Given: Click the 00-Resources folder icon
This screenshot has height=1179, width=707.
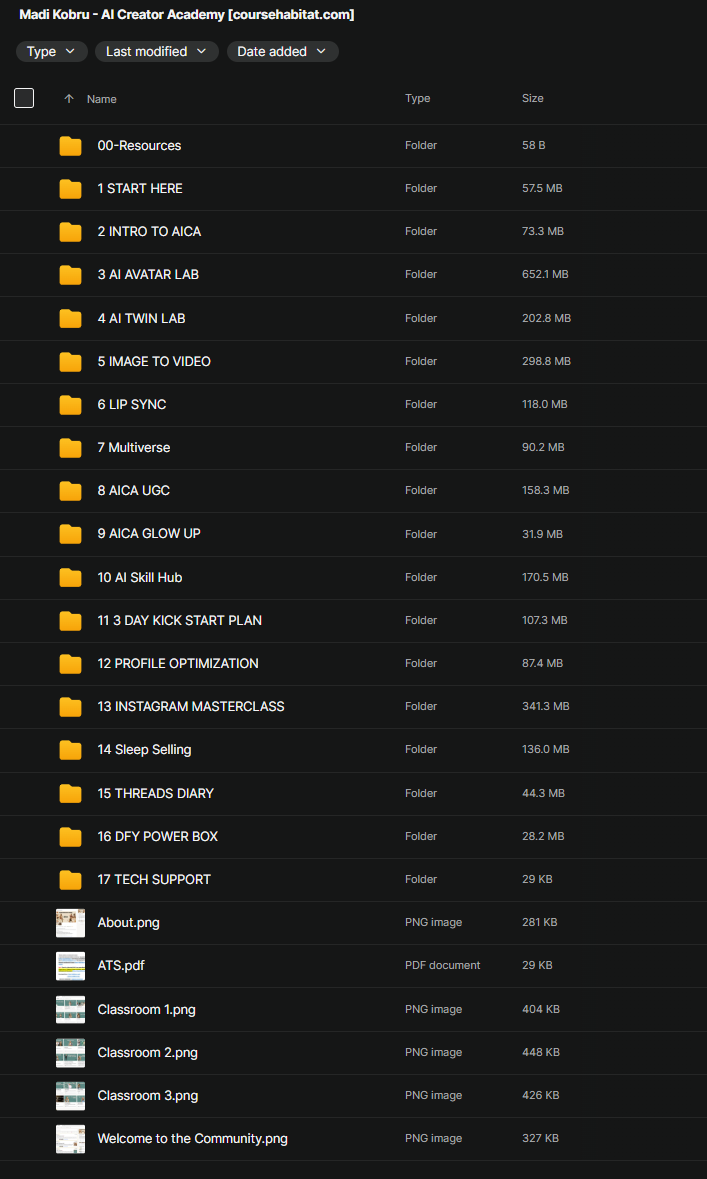Looking at the screenshot, I should (70, 146).
